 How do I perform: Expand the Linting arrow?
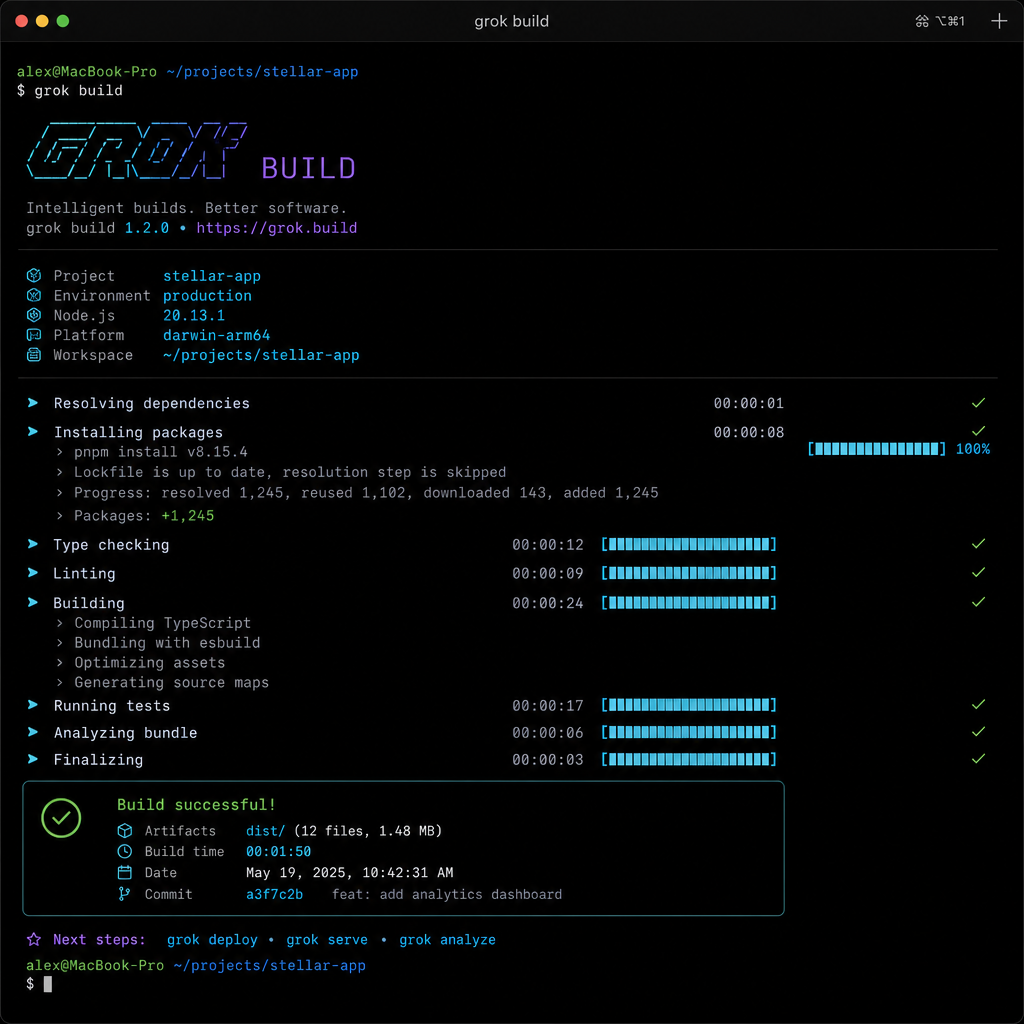[33, 572]
